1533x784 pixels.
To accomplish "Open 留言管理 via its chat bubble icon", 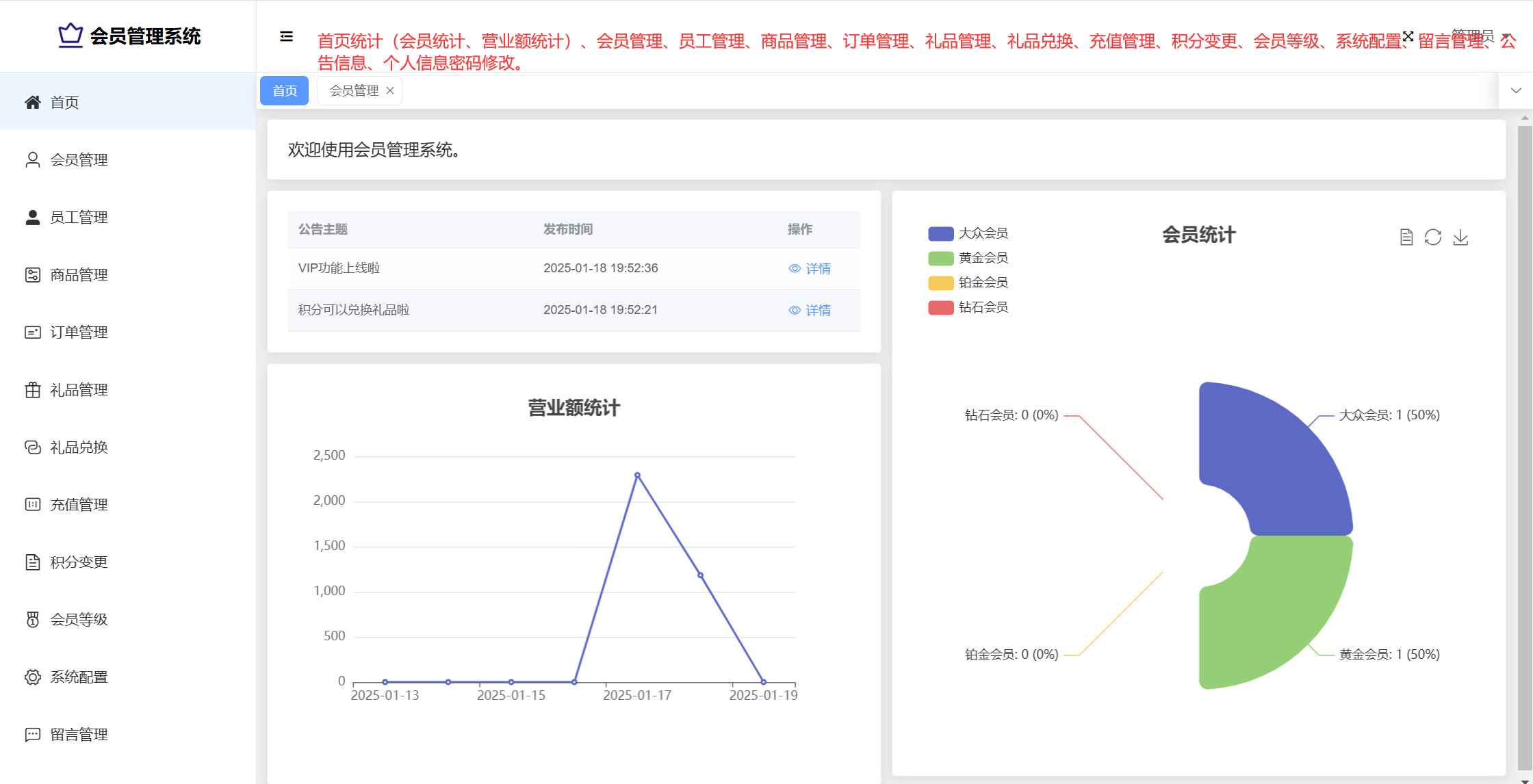I will pyautogui.click(x=32, y=735).
